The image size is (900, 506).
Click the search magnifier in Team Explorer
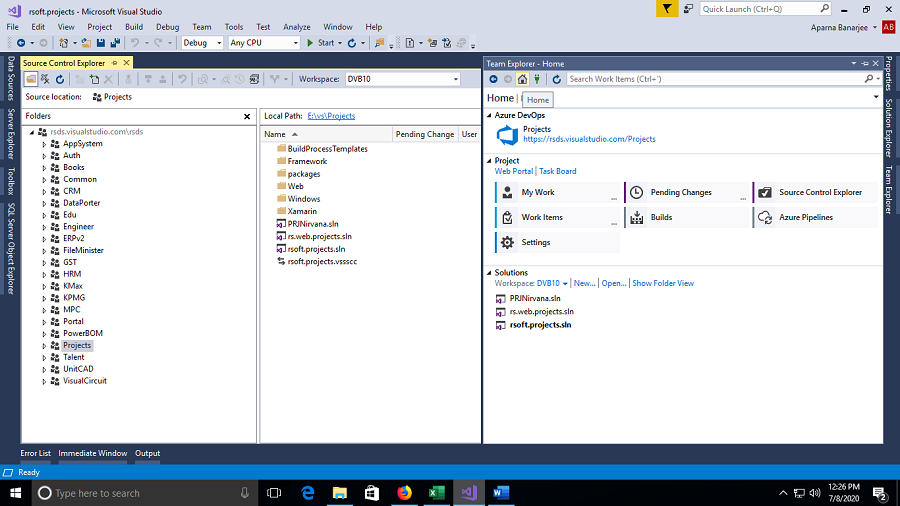click(x=869, y=79)
